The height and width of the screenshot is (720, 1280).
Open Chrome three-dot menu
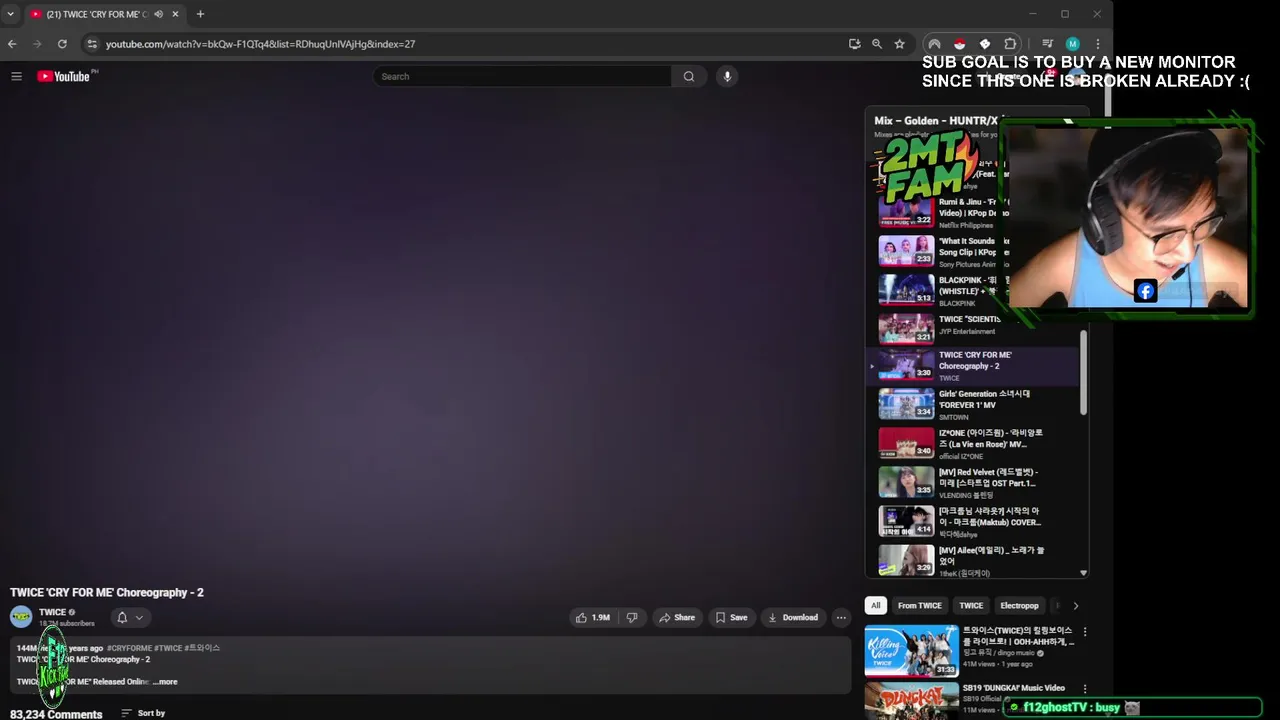click(1097, 44)
